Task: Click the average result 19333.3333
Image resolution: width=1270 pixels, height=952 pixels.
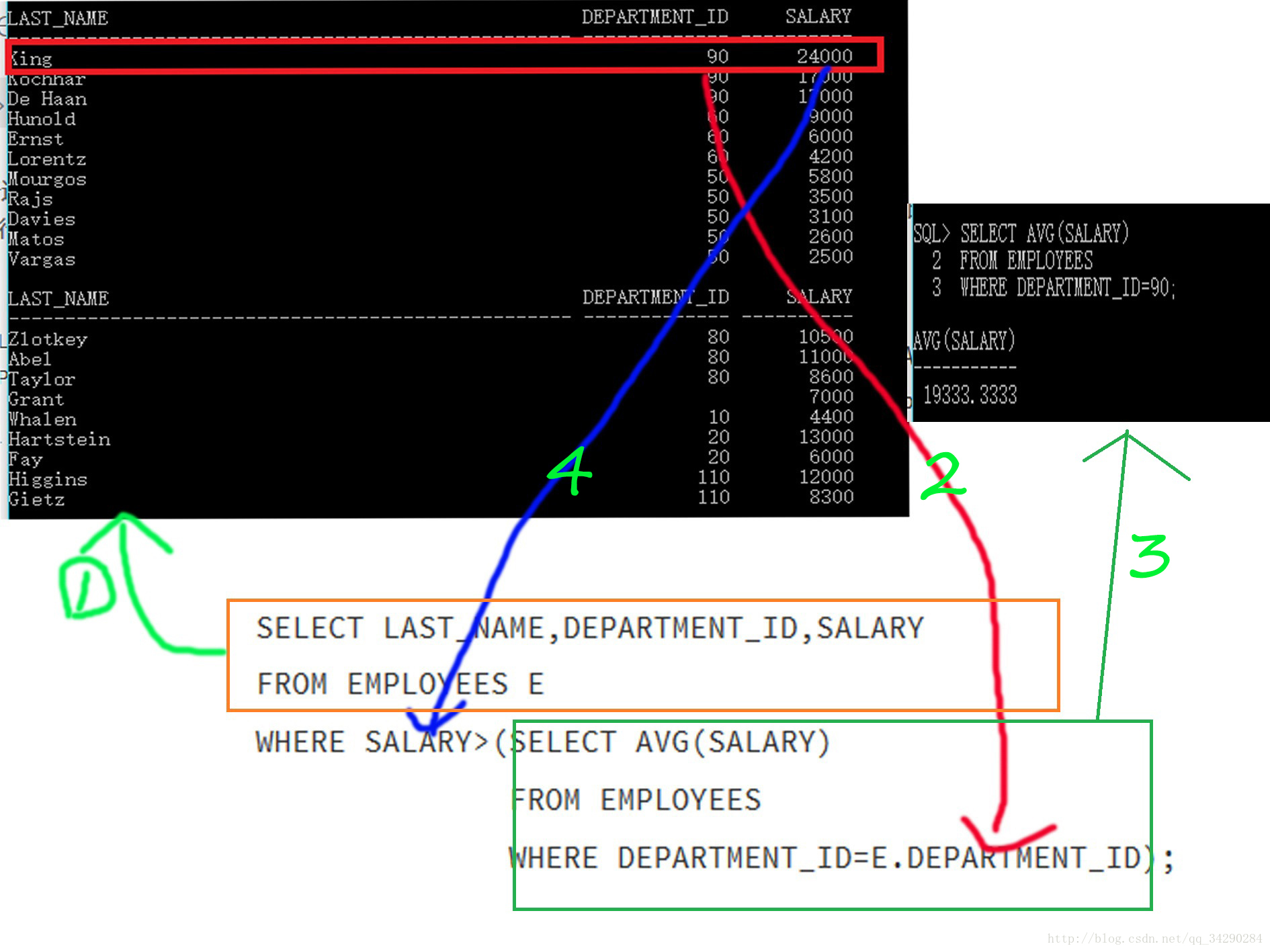Action: coord(970,396)
